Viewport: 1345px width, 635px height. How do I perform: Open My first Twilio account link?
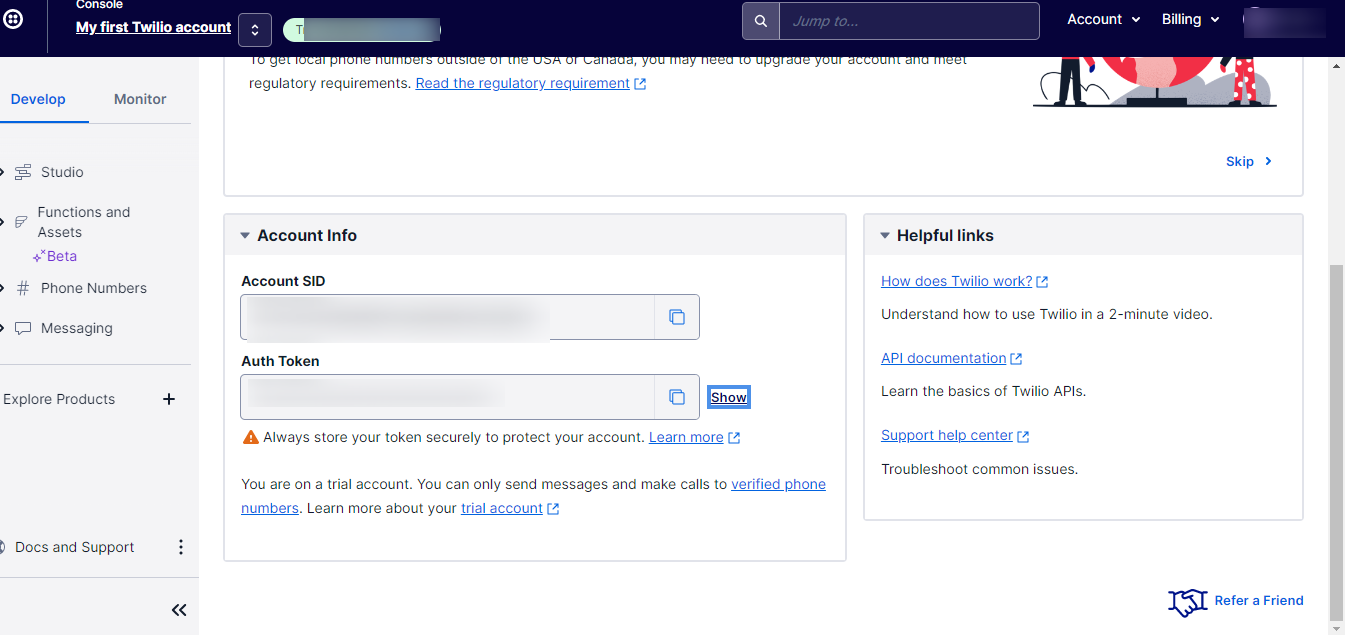point(154,28)
